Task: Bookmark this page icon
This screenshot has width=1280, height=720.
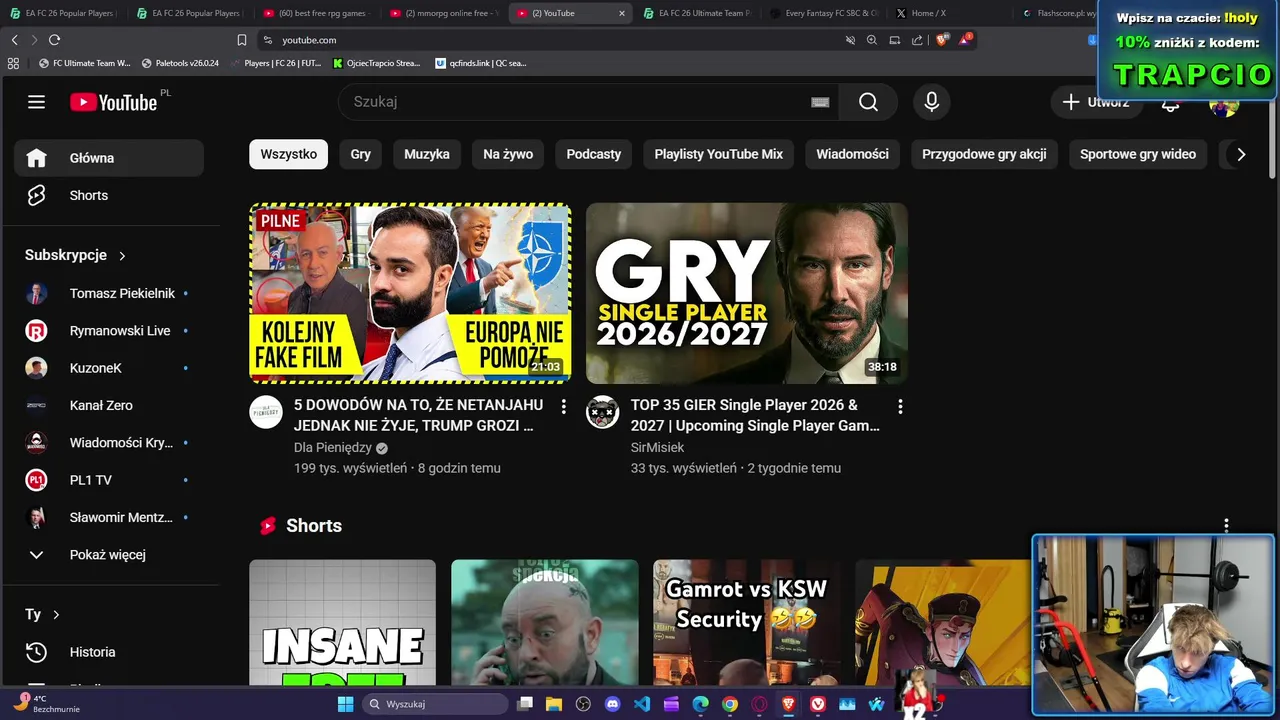Action: coord(242,40)
